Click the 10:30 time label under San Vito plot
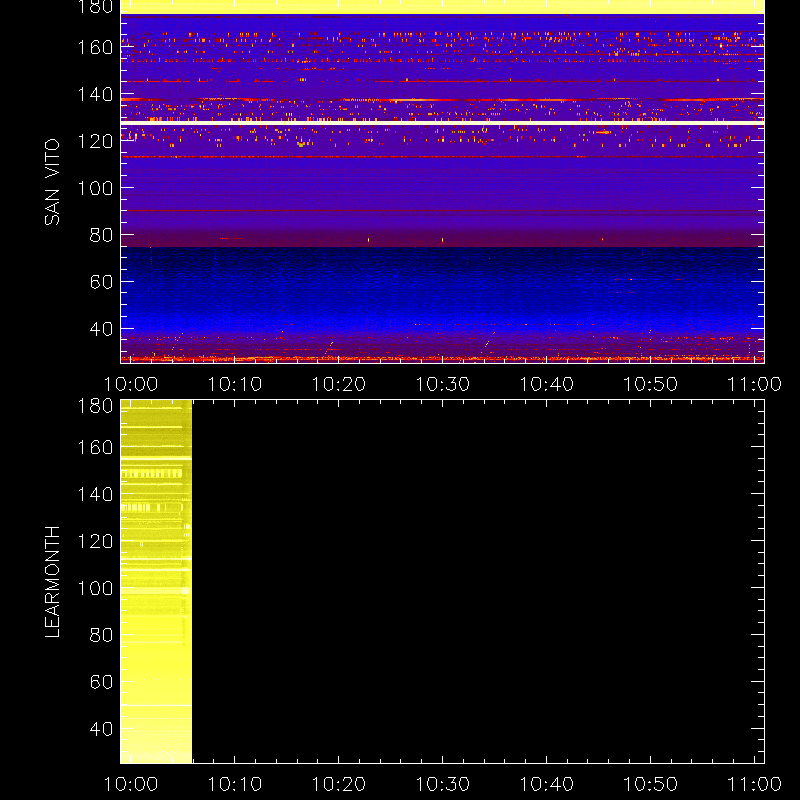Screen dimensions: 800x800 click(443, 384)
